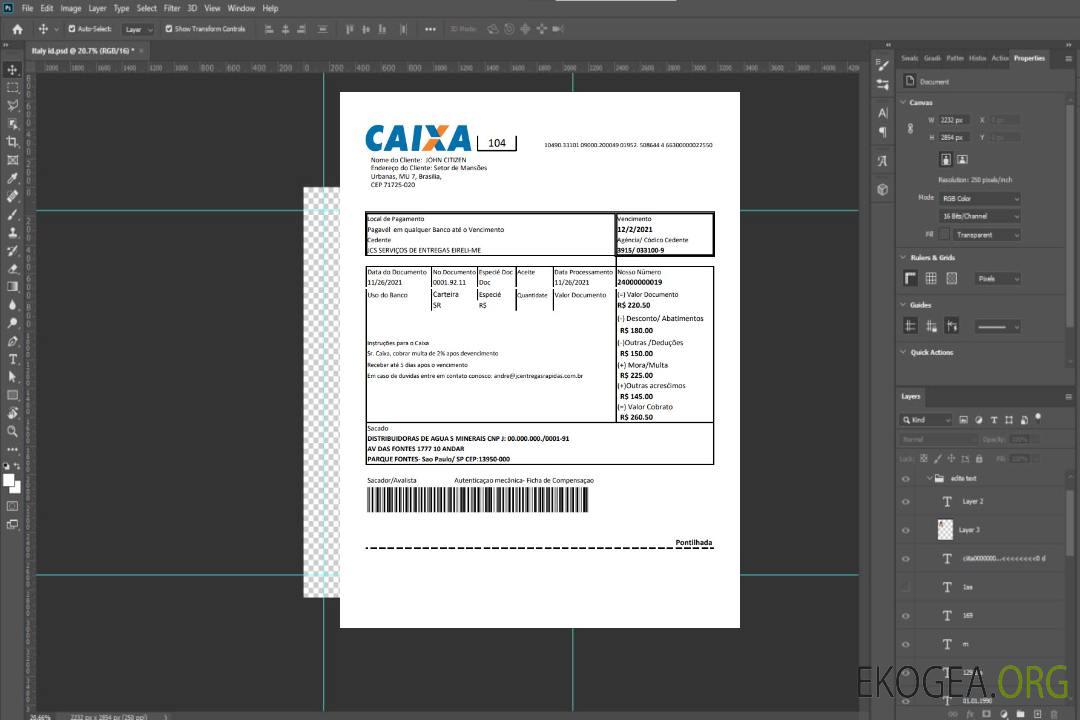Hide the '169' text layer
This screenshot has height=720, width=1080.
(906, 616)
